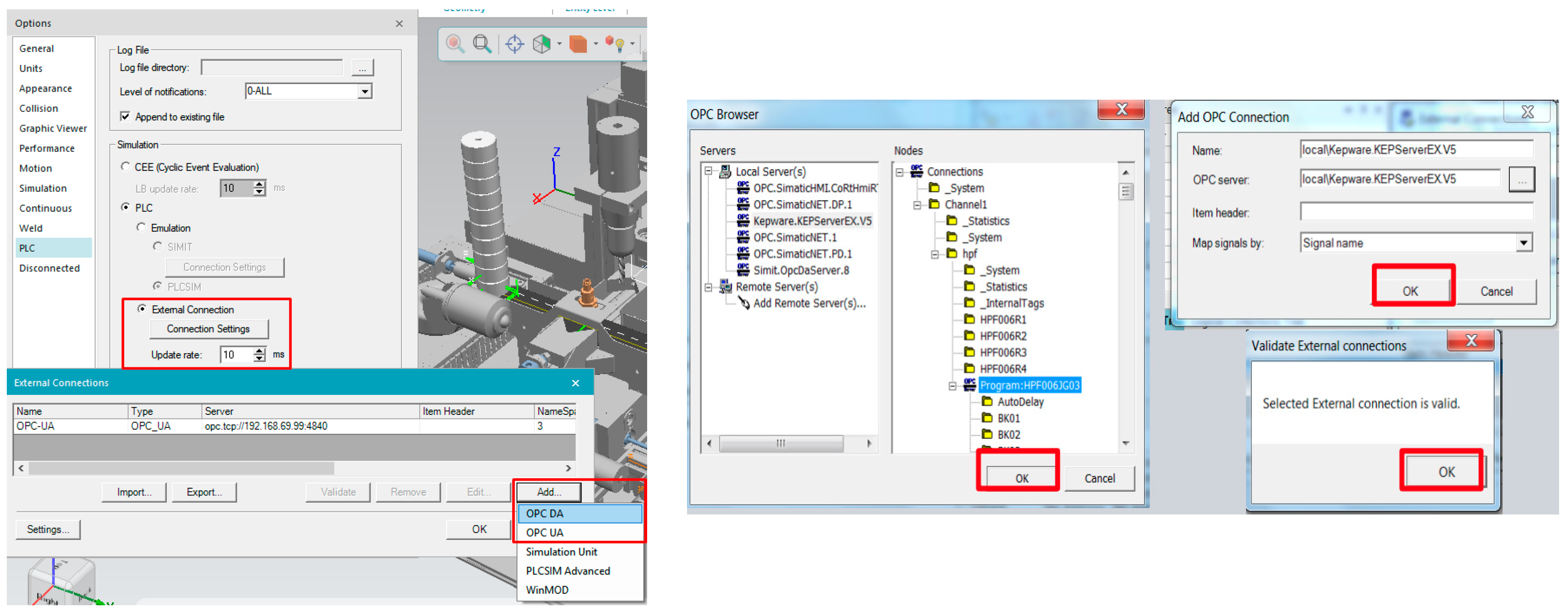1568x615 pixels.
Task: Open the Map signals by dropdown
Action: tap(1523, 243)
